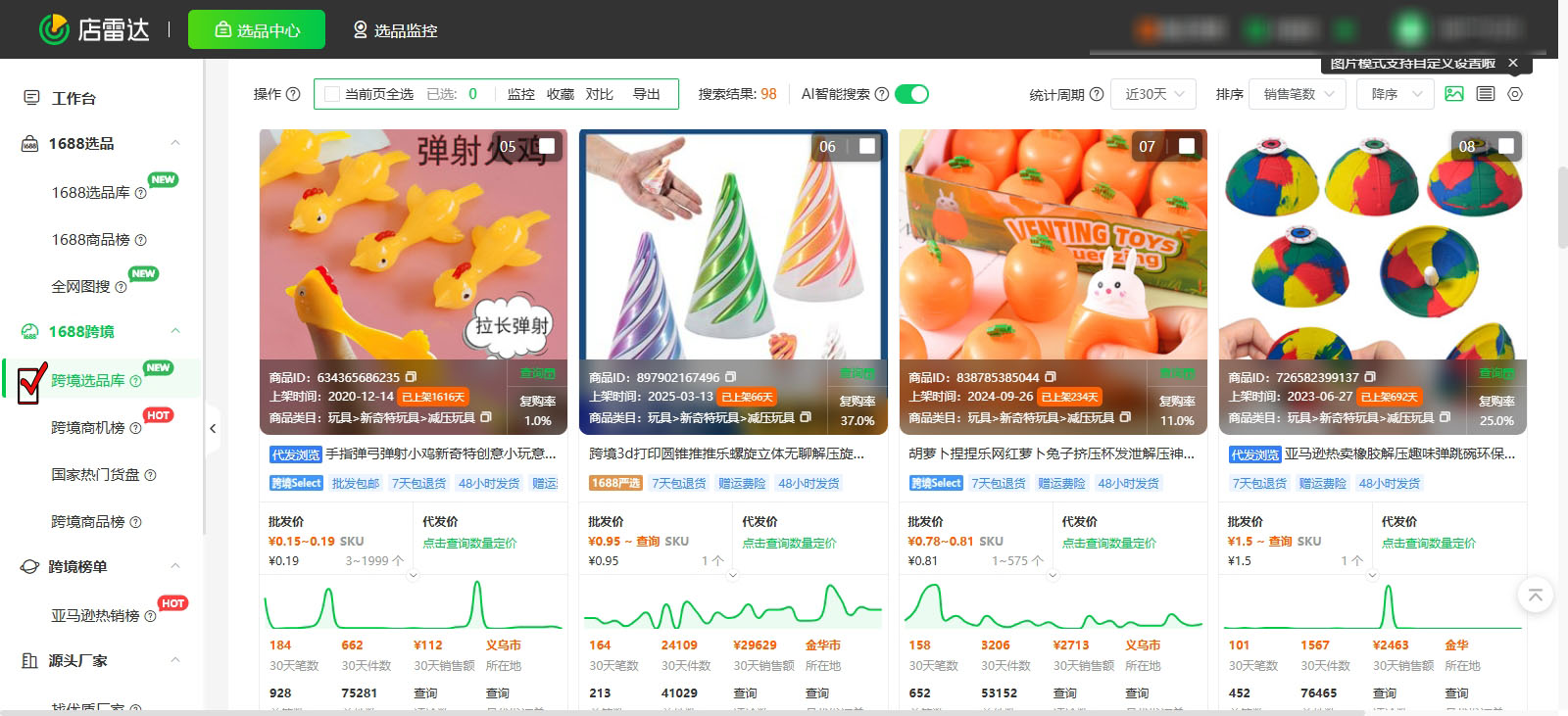This screenshot has height=716, width=1568.
Task: Click help icon beside AI智能搜索
Action: click(x=881, y=94)
